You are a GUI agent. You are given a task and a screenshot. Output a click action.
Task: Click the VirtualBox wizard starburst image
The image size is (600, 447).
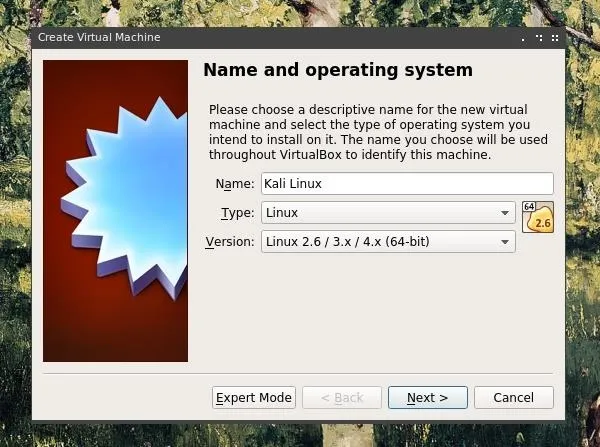[x=116, y=211]
